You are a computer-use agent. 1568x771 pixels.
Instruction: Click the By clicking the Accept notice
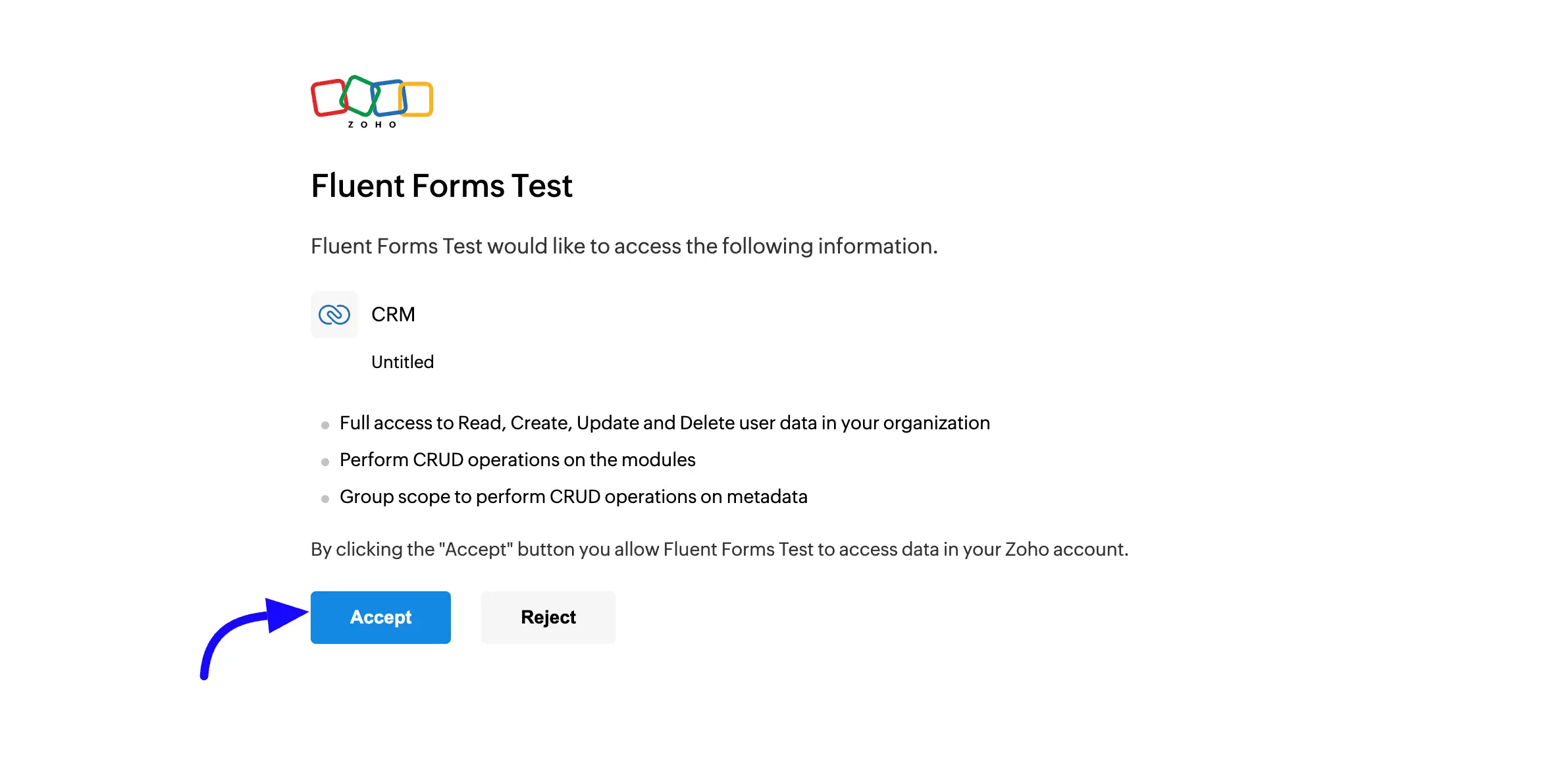point(719,549)
